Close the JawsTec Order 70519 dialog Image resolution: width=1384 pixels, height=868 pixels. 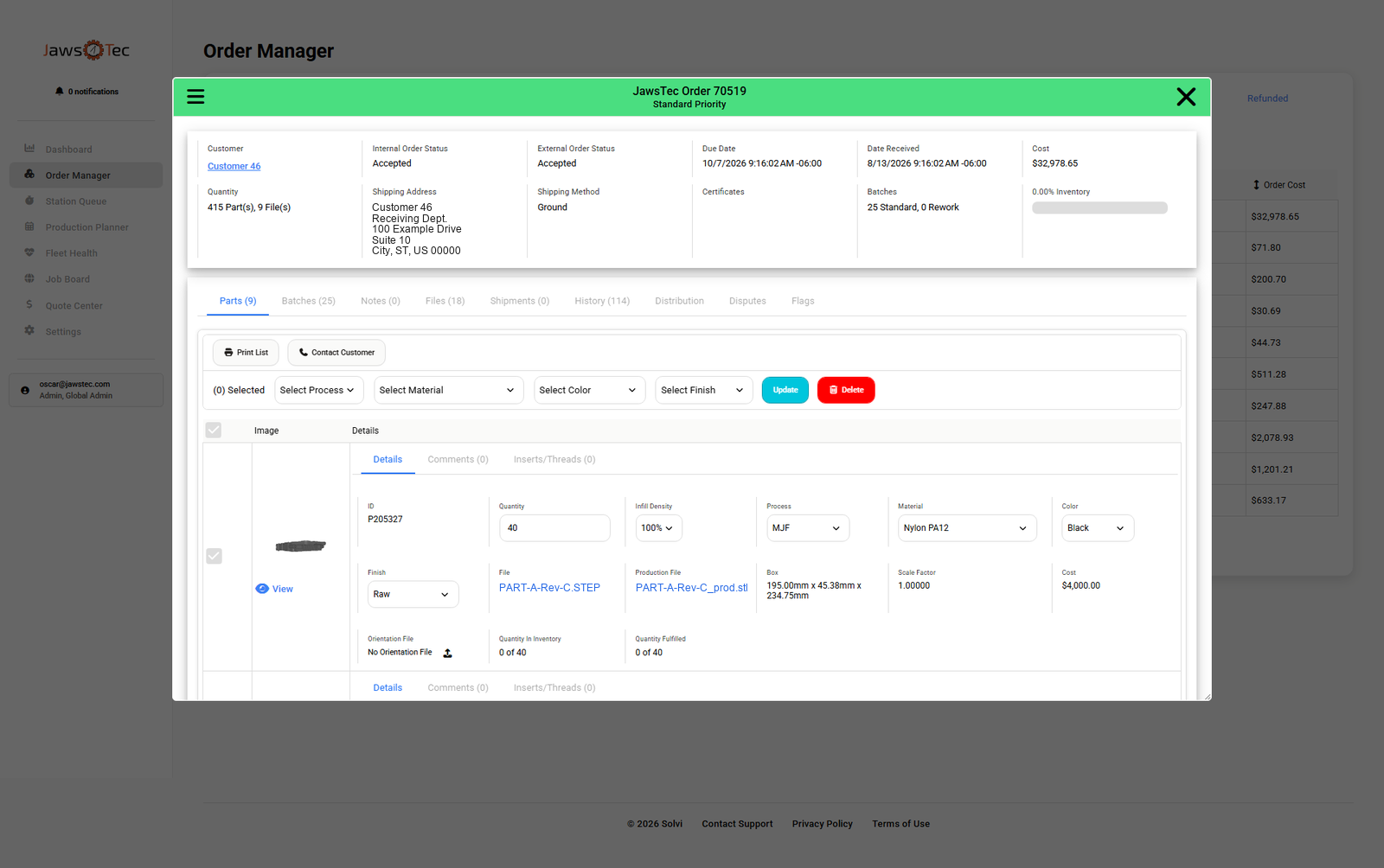tap(1186, 97)
